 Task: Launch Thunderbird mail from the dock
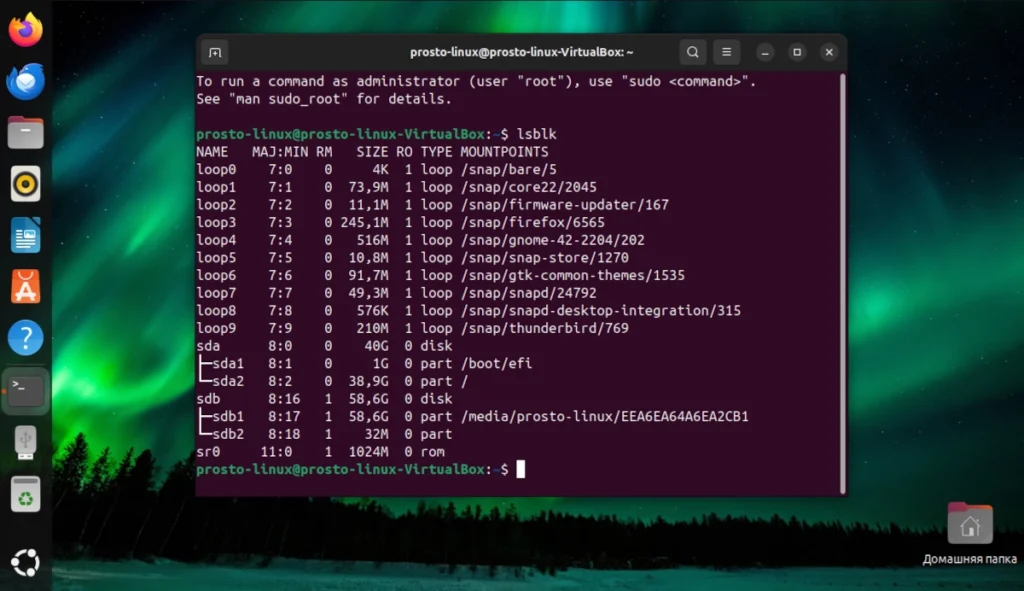(25, 81)
